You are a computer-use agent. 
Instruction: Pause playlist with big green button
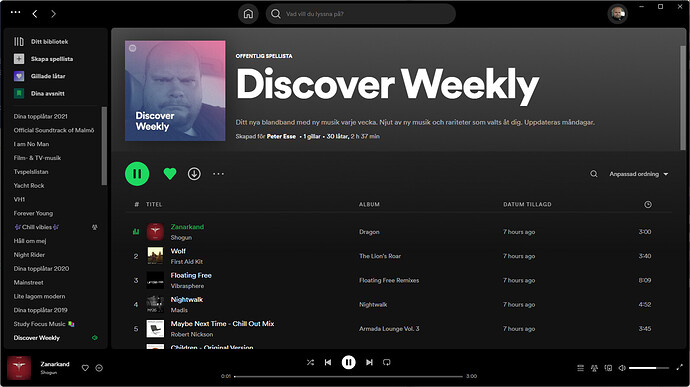137,174
